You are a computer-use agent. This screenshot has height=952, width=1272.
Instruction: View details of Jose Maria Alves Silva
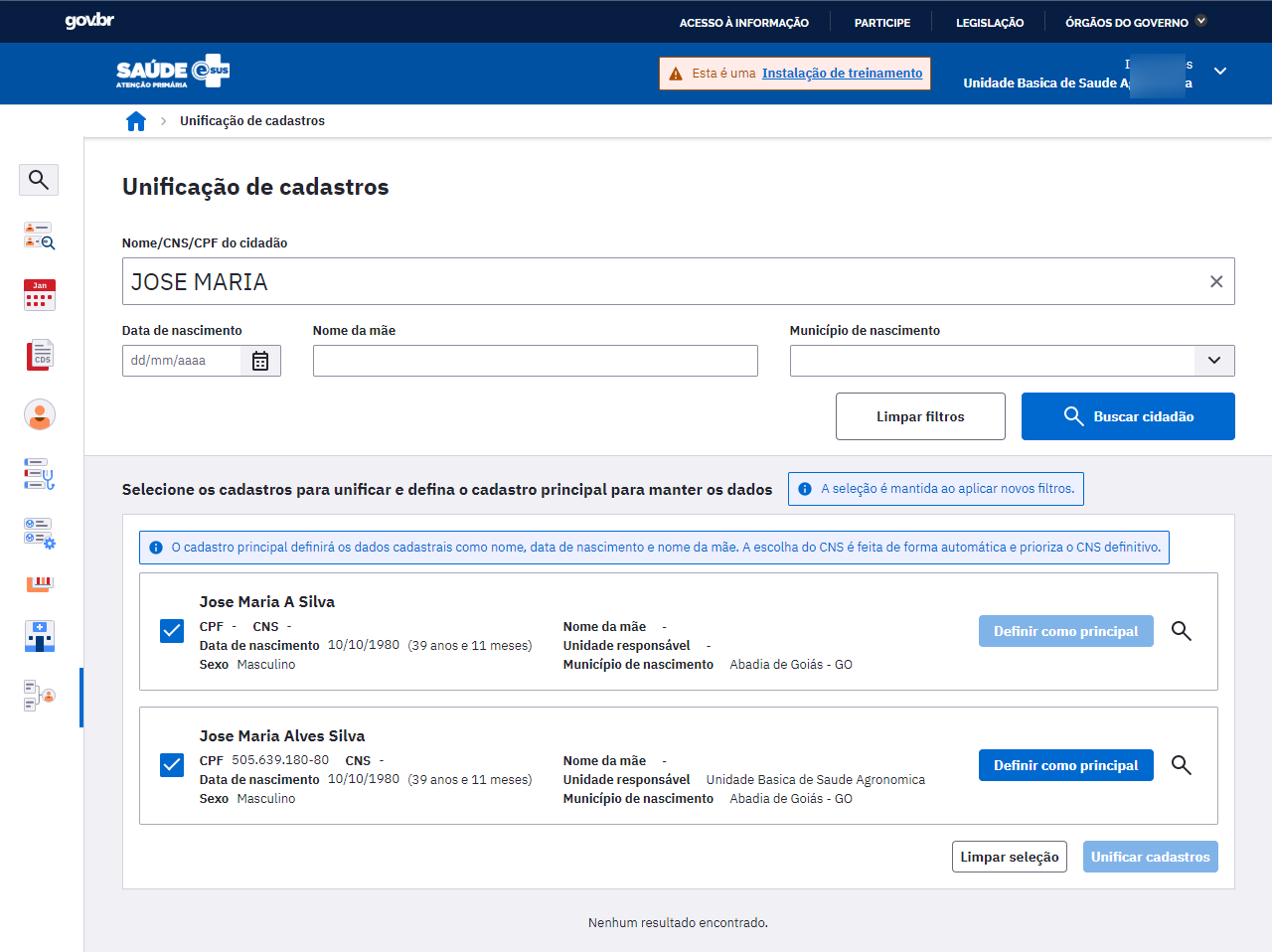coord(1181,765)
